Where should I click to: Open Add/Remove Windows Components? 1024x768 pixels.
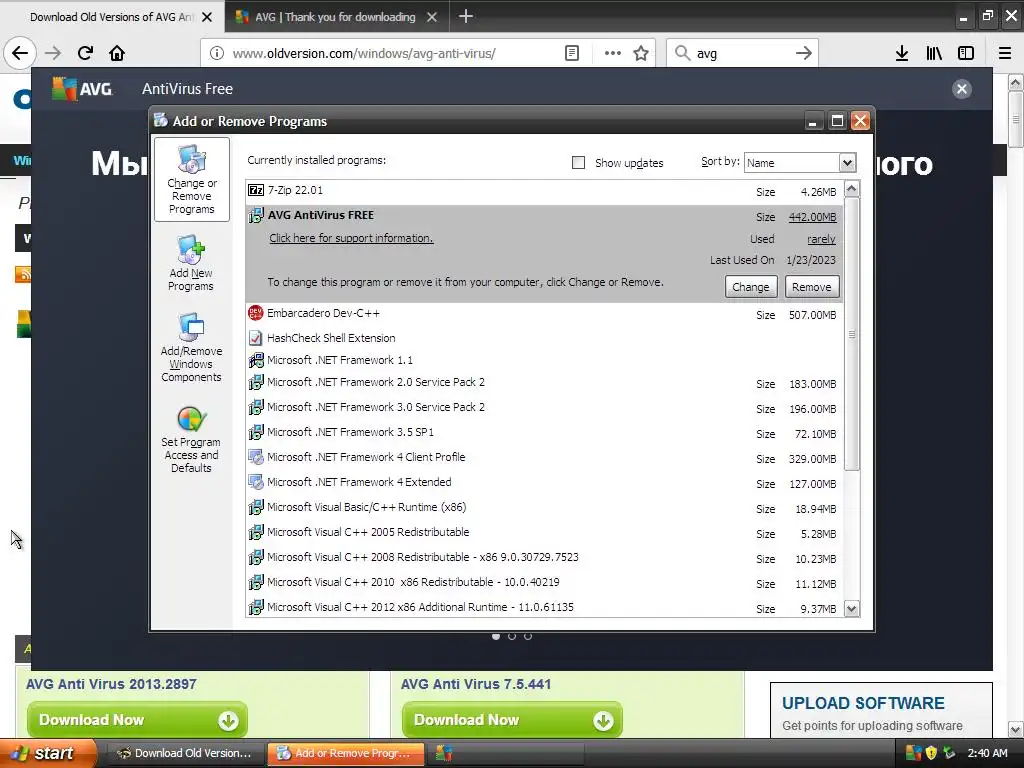click(191, 347)
